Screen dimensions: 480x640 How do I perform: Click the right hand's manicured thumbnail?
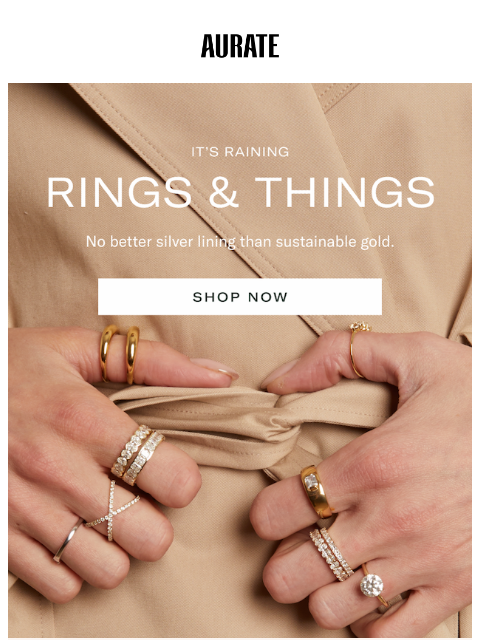click(x=280, y=374)
